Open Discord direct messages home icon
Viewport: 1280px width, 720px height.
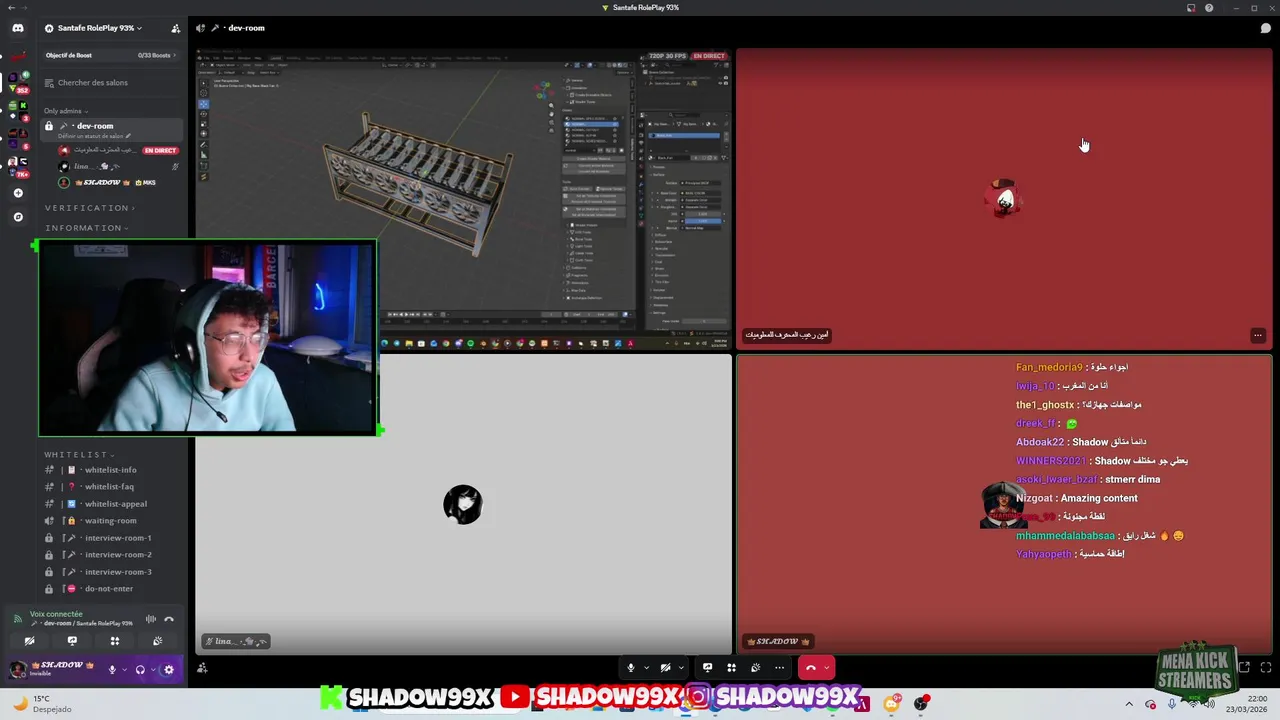[x=18, y=28]
